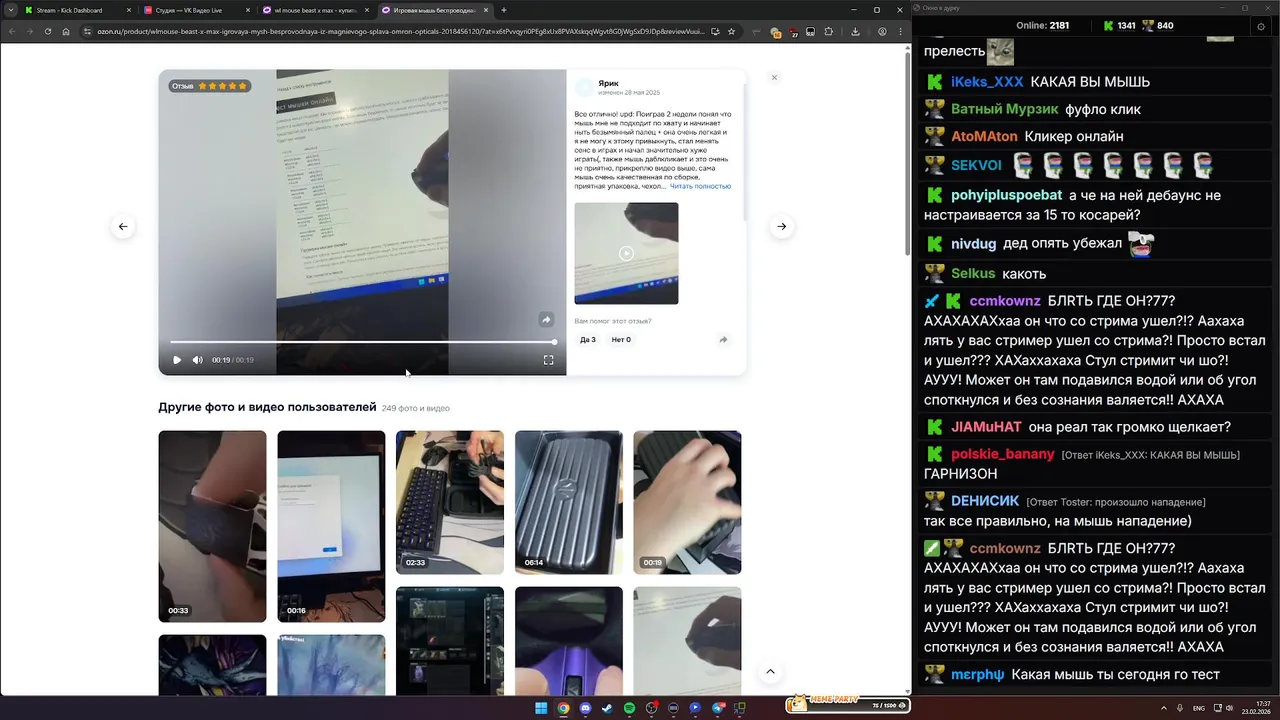The image size is (1280, 720).
Task: Share the review via arrow next to 'Нет 0'
Action: click(723, 340)
